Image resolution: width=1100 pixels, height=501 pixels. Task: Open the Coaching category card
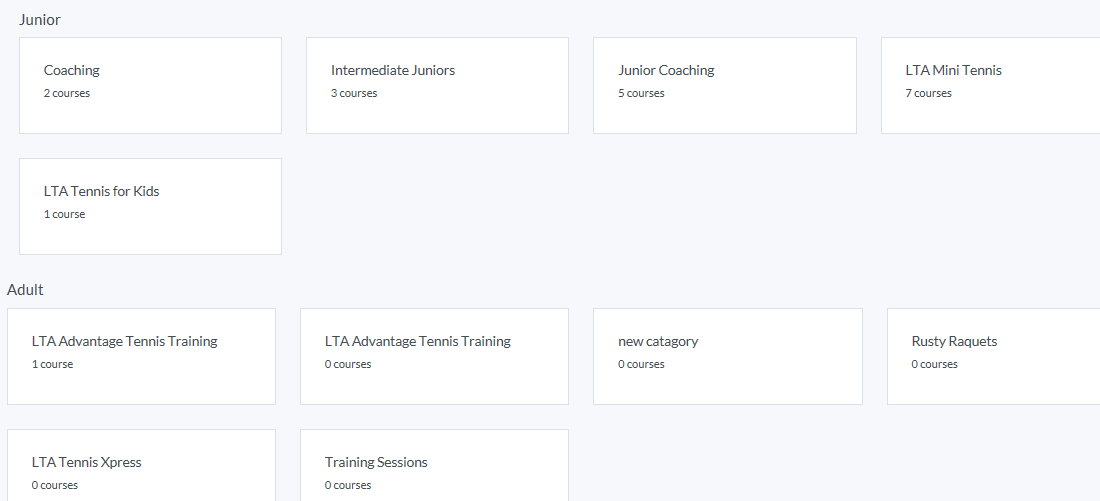point(150,85)
